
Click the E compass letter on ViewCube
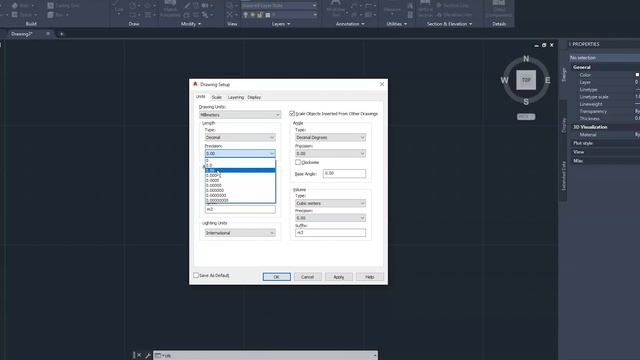click(x=547, y=80)
